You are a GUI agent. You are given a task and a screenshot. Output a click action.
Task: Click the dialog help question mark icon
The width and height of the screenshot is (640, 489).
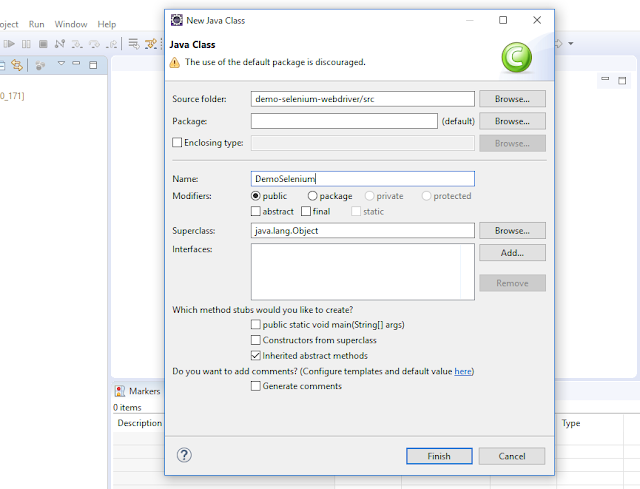[x=184, y=455]
